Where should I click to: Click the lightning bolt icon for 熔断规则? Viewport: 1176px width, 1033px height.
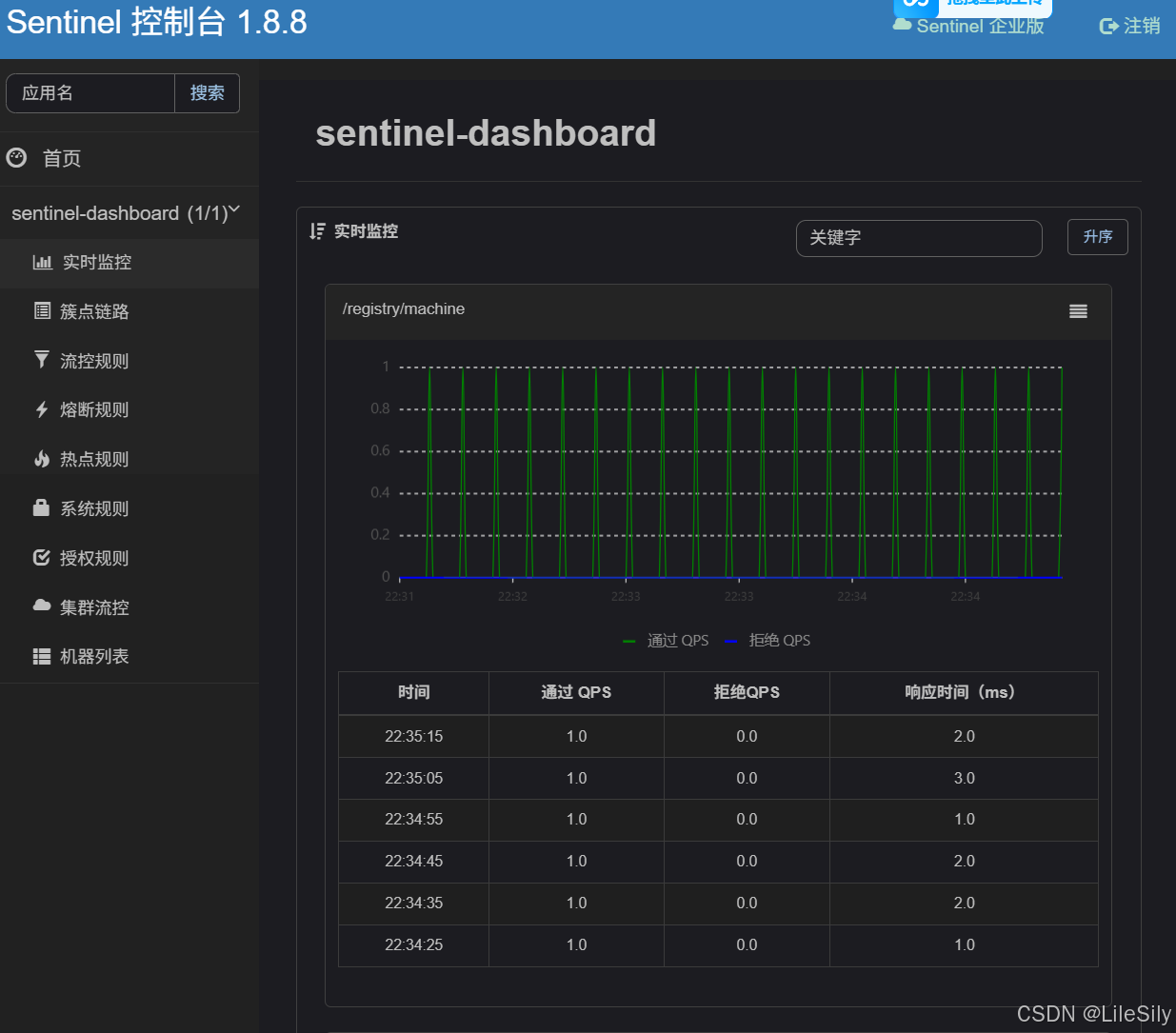(42, 409)
